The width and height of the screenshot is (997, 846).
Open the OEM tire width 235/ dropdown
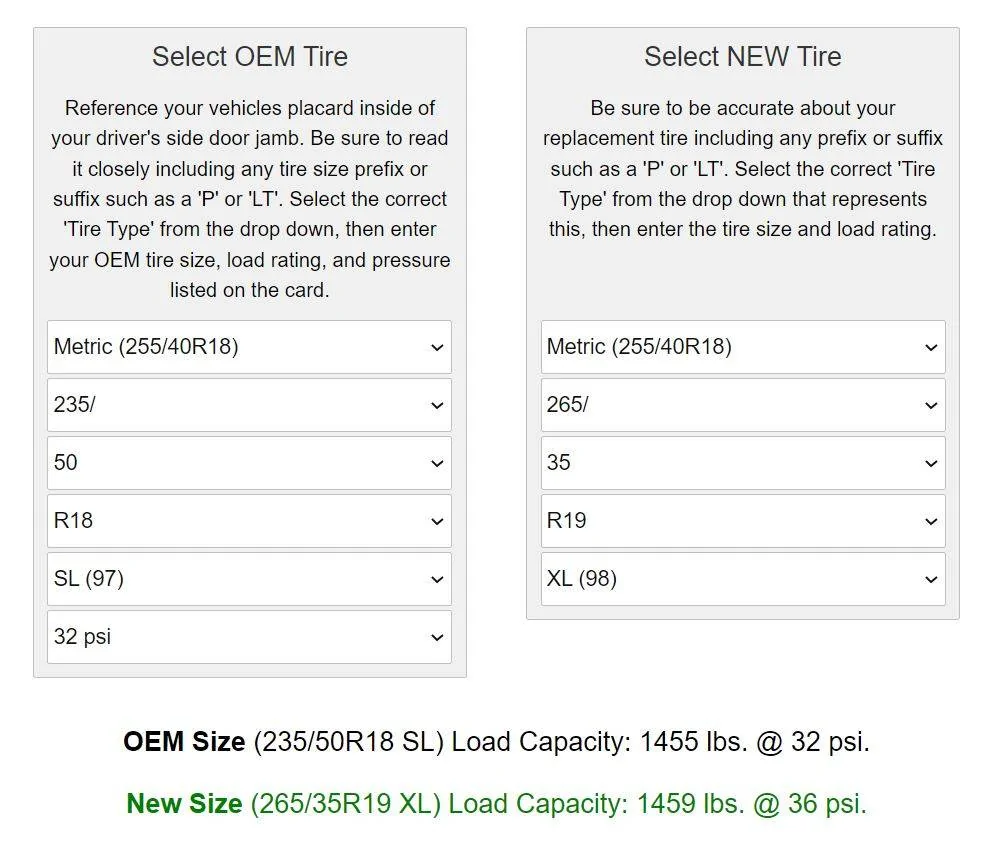249,405
